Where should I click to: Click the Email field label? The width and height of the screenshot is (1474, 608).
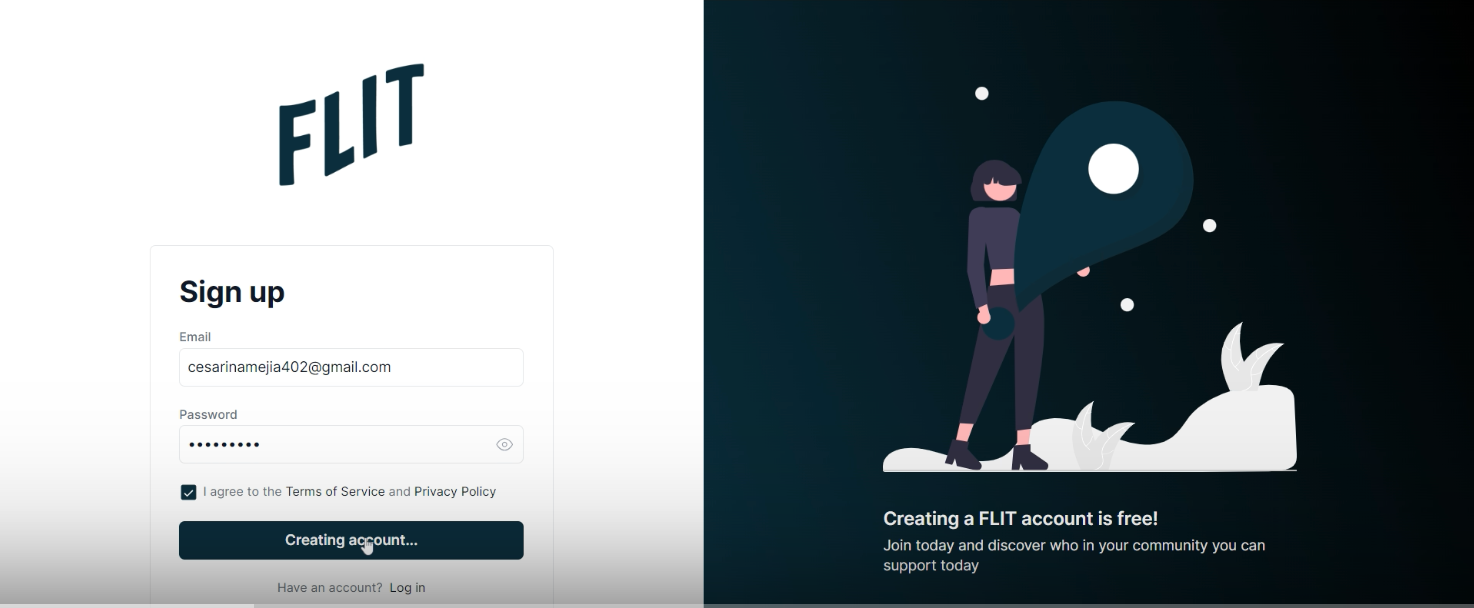195,337
